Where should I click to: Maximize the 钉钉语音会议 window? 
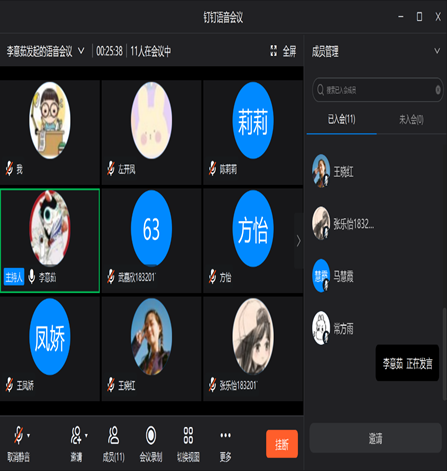click(419, 17)
